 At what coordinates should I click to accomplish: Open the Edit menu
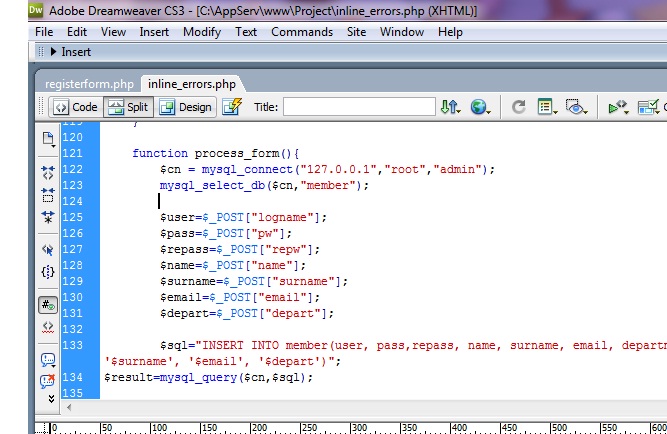[x=77, y=32]
